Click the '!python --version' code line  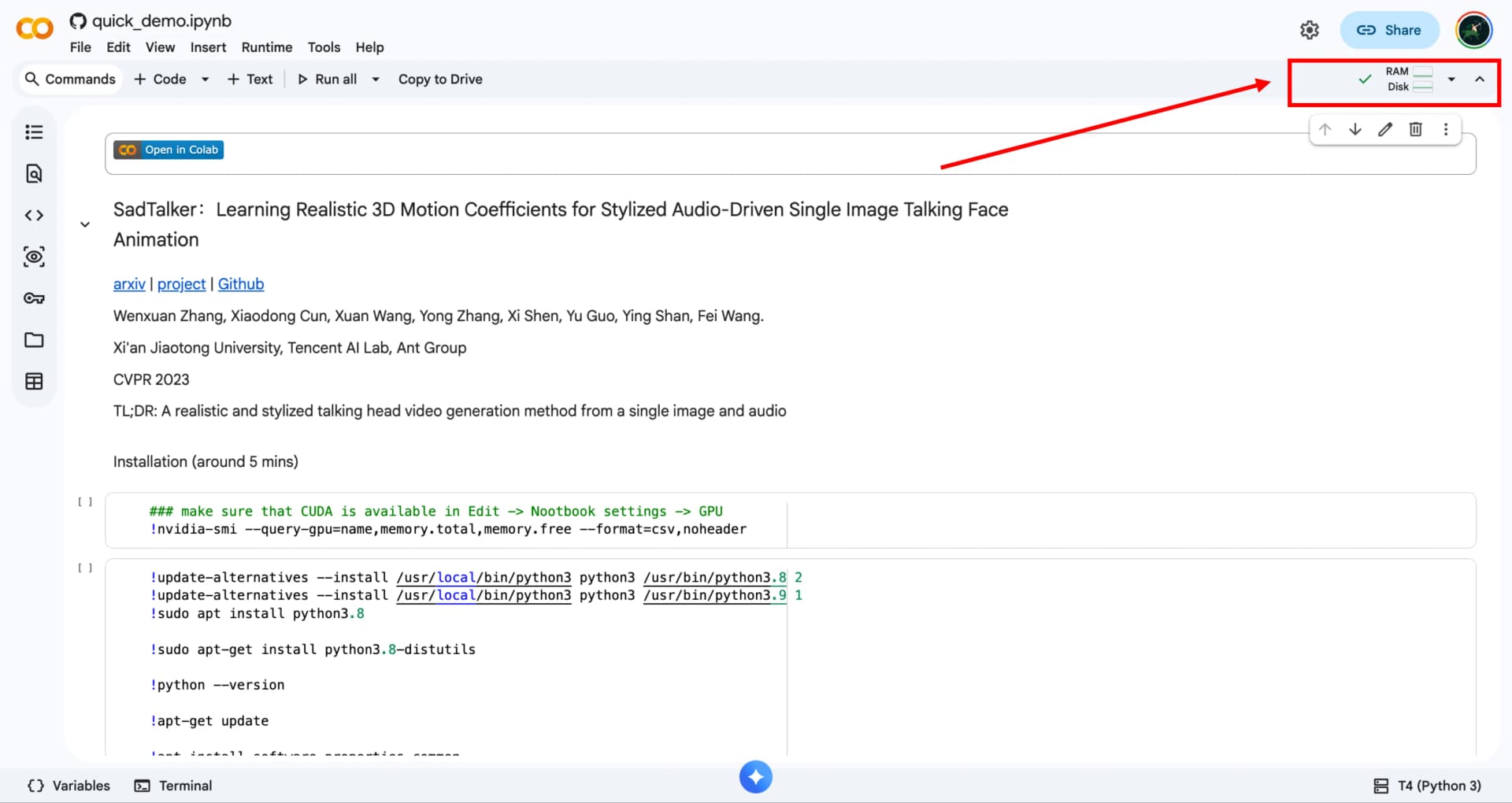click(217, 685)
